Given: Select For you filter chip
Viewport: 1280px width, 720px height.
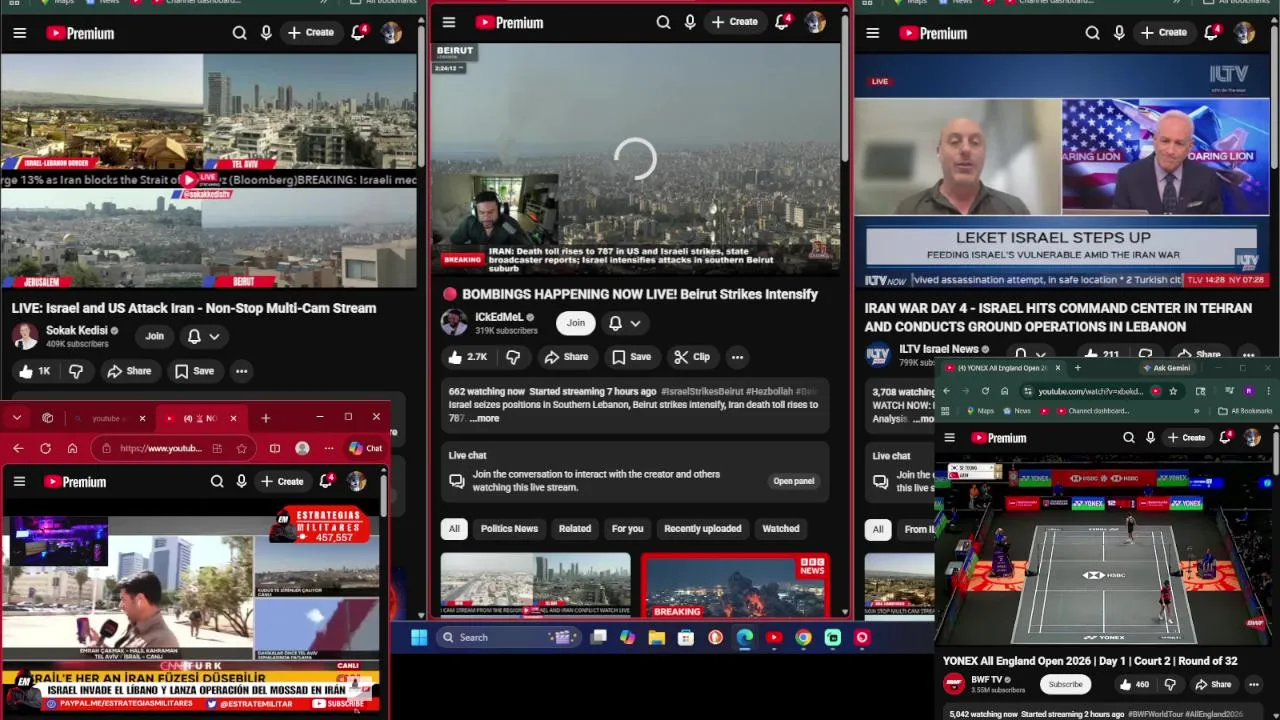Looking at the screenshot, I should 627,528.
